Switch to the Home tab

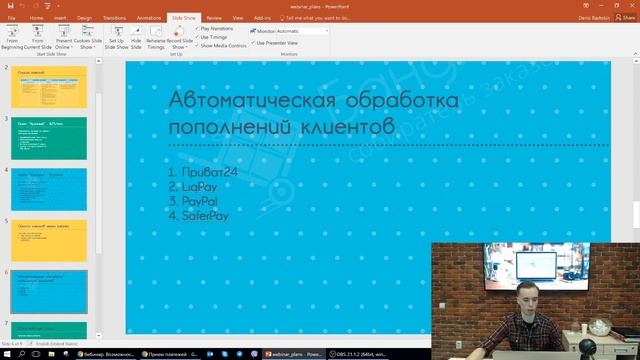pos(36,18)
